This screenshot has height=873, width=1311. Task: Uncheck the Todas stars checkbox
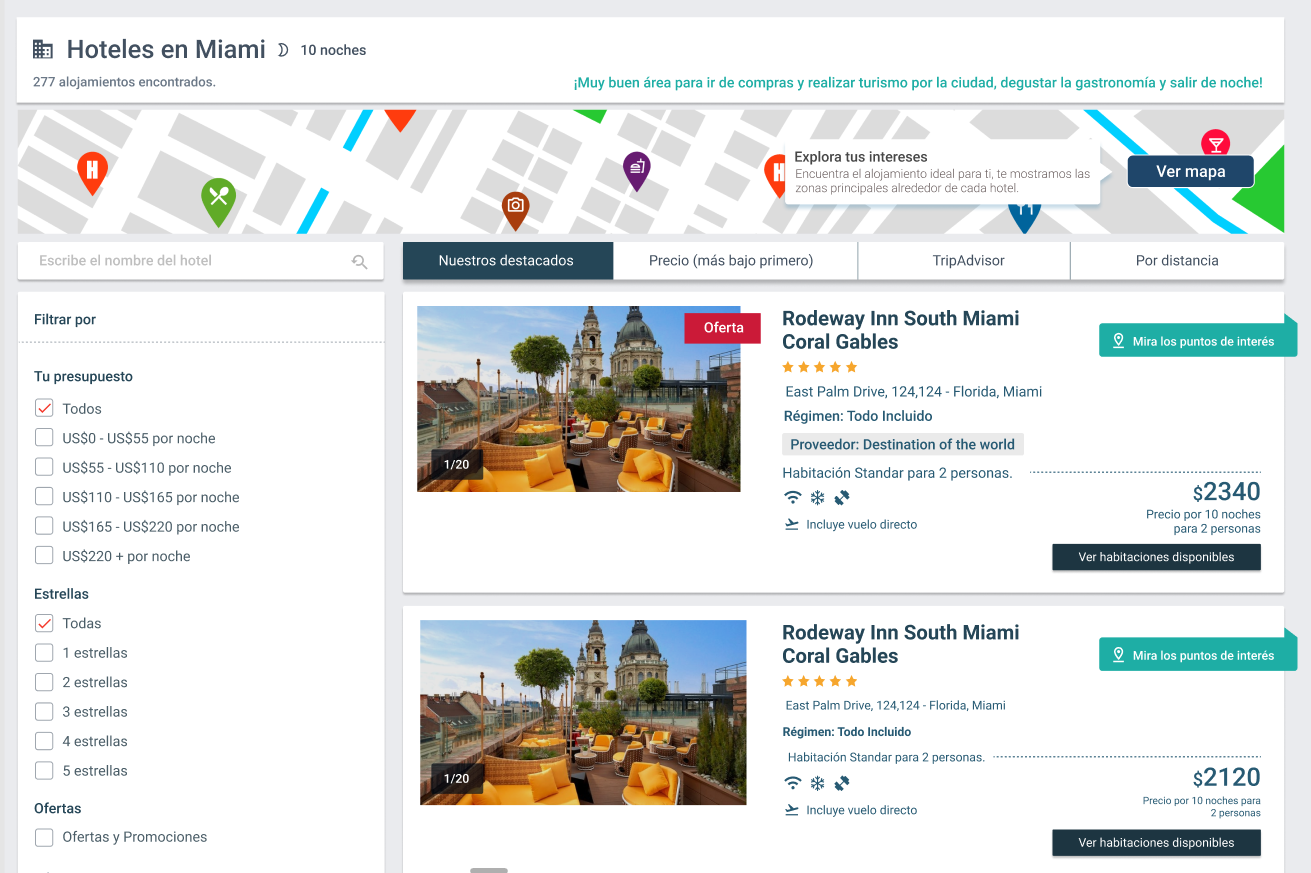pos(44,623)
